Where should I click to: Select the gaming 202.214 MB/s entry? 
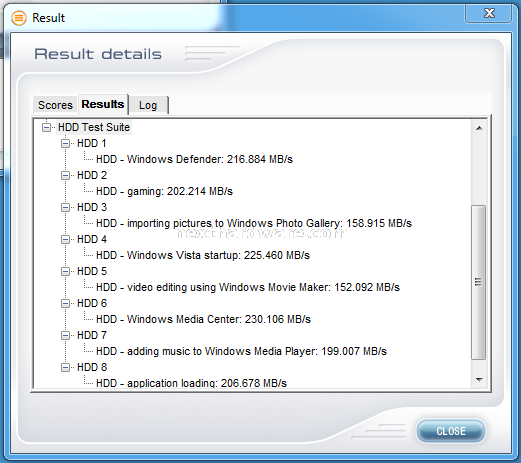pos(164,191)
